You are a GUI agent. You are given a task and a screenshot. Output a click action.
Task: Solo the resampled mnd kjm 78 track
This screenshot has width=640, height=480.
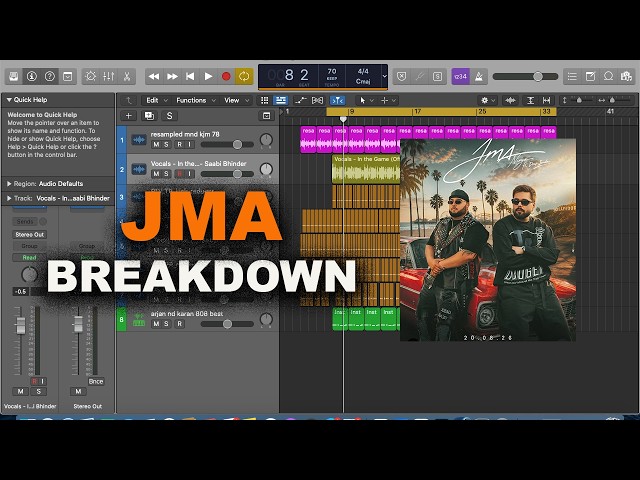pos(166,144)
